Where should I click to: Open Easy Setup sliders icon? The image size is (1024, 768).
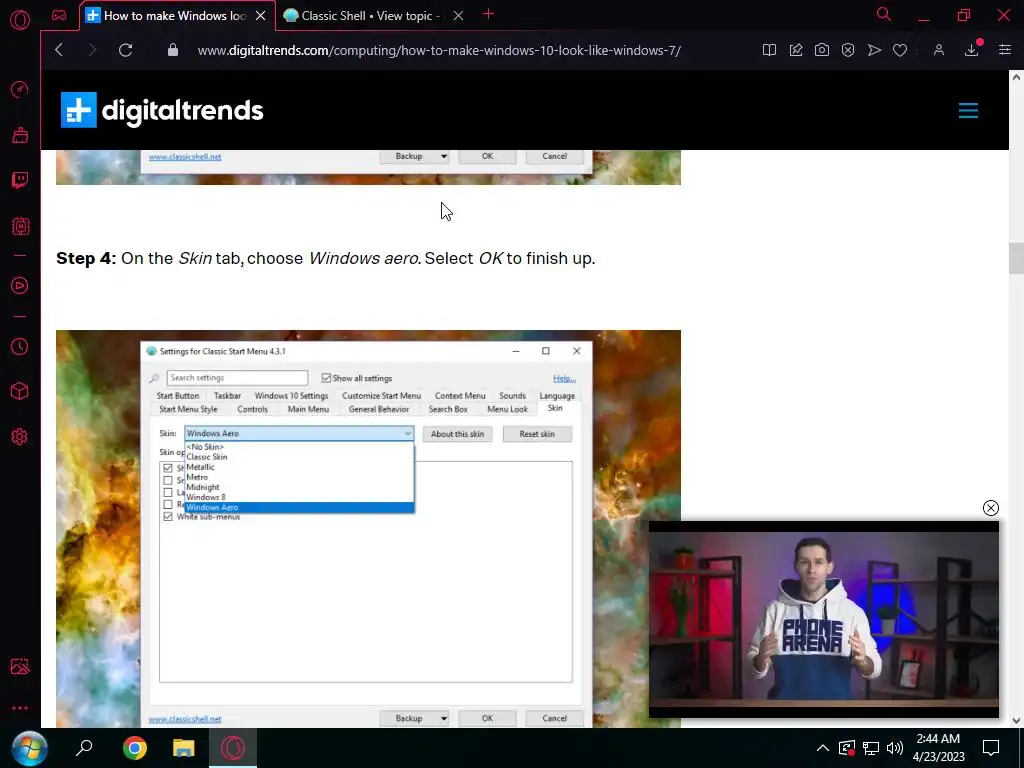1005,50
